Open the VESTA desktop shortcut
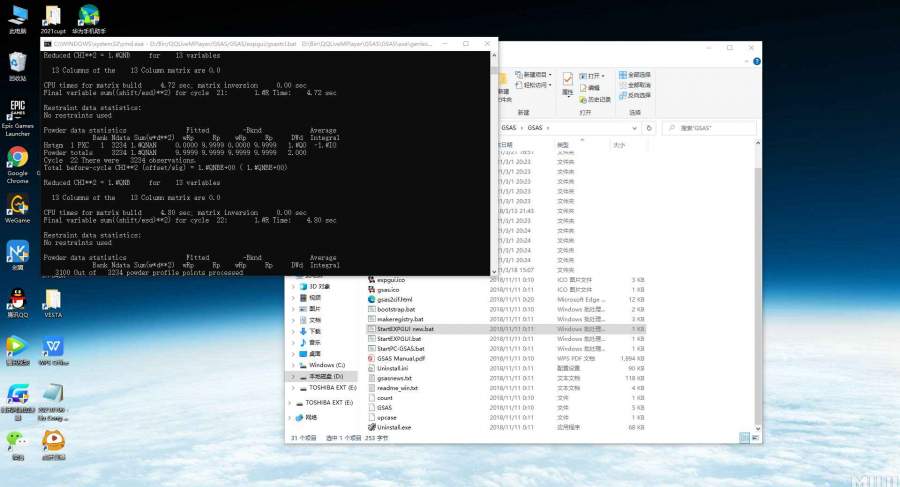This screenshot has height=487, width=900. click(52, 302)
